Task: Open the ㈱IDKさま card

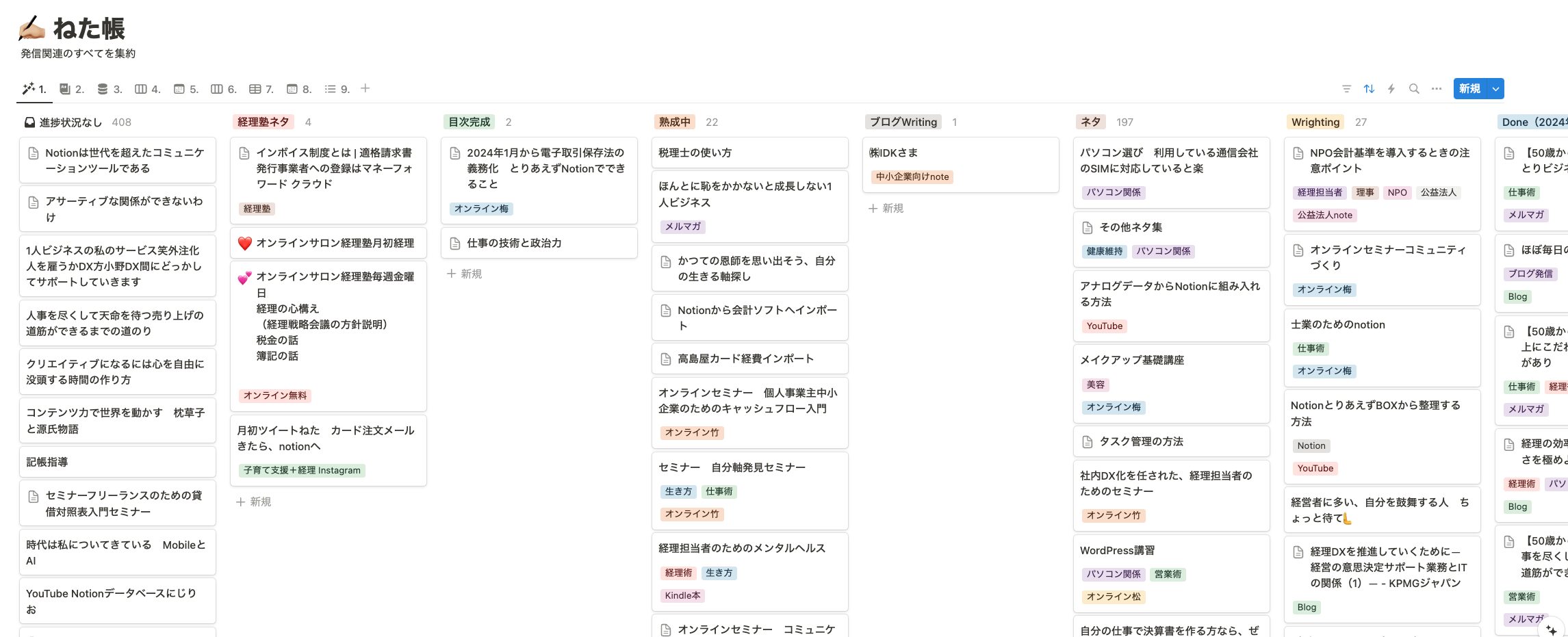Action: 961,165
